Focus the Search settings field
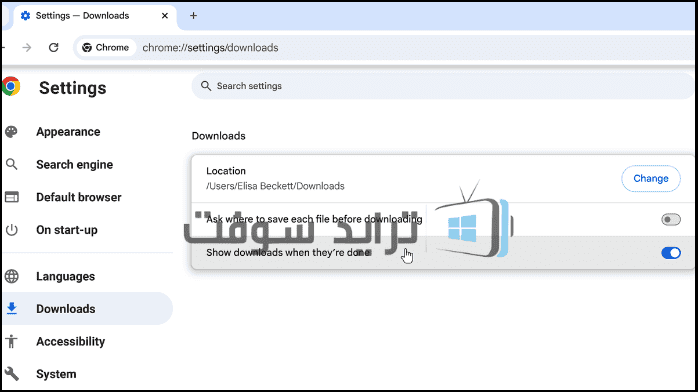The image size is (698, 392). [441, 86]
